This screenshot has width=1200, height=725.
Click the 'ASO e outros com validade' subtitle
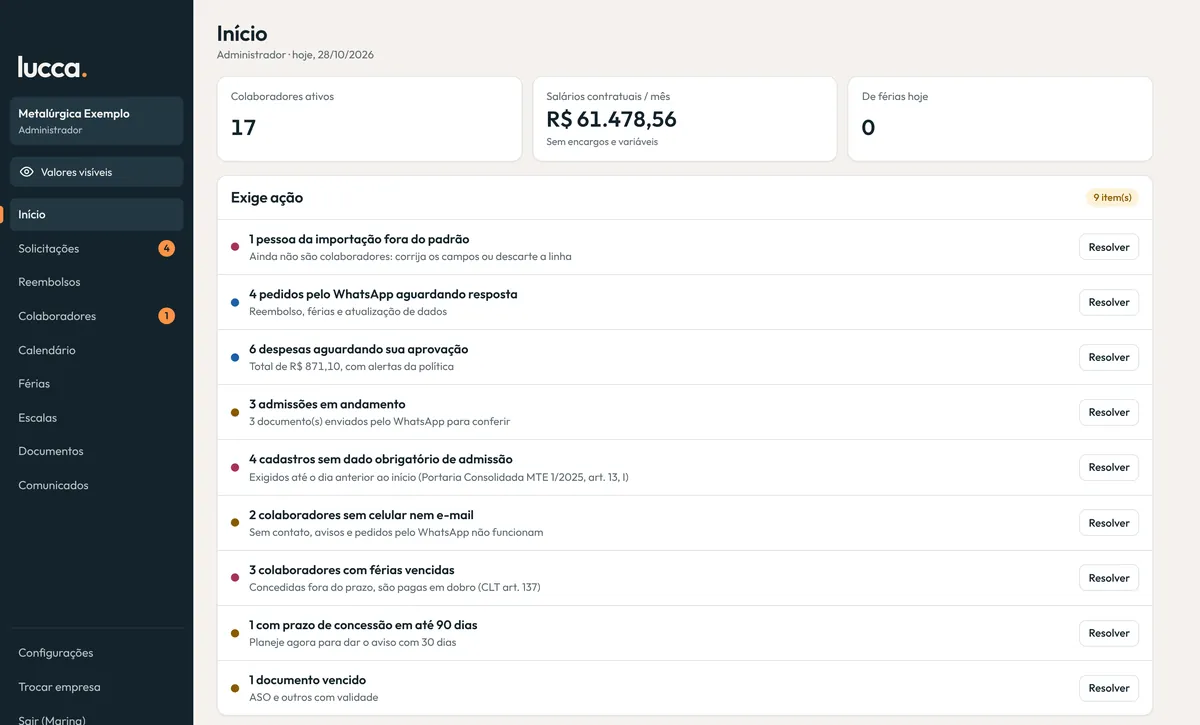coord(313,697)
